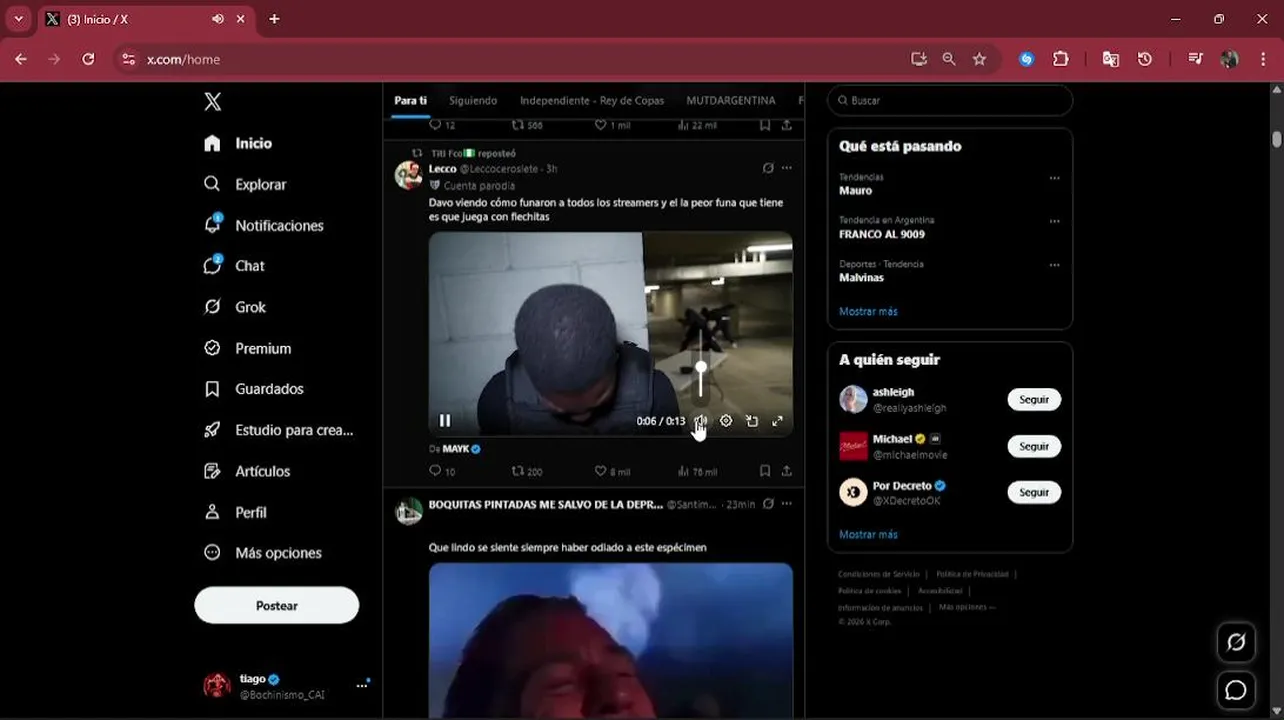The width and height of the screenshot is (1284, 720).
Task: Open more options on BOQUITAS PINTADAS post
Action: click(x=787, y=504)
